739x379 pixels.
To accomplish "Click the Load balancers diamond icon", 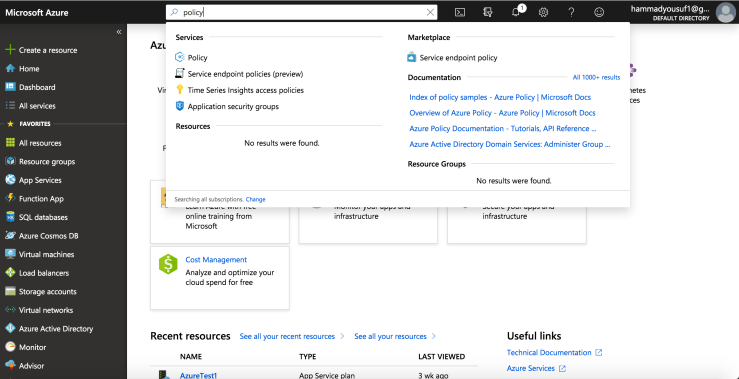I will [10, 273].
